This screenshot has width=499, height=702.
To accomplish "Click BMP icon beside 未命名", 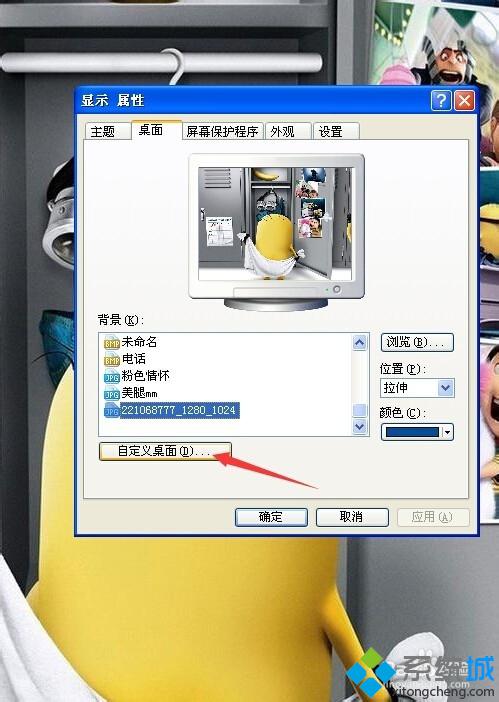I will (x=111, y=342).
